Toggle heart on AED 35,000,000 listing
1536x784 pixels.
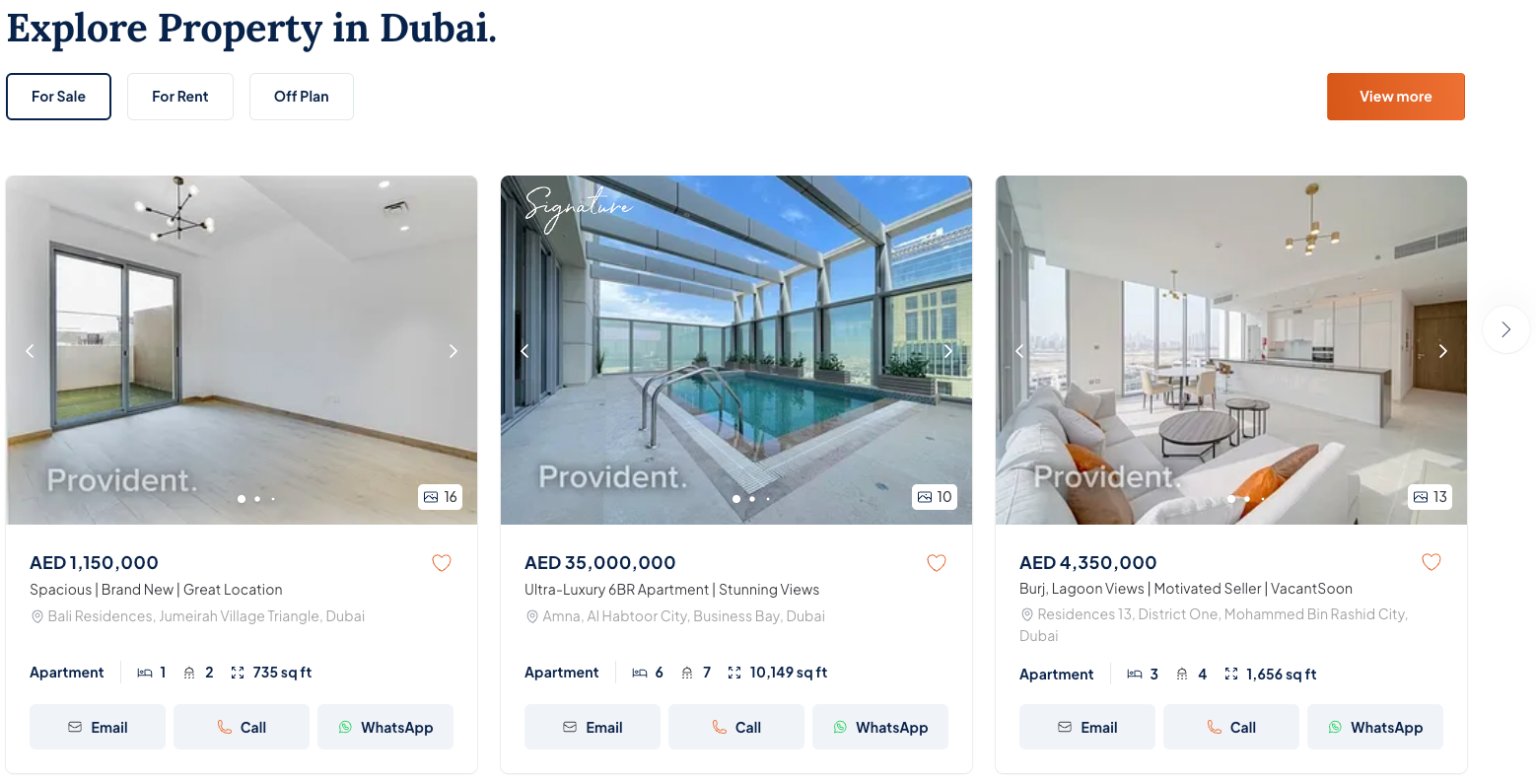pyautogui.click(x=936, y=563)
